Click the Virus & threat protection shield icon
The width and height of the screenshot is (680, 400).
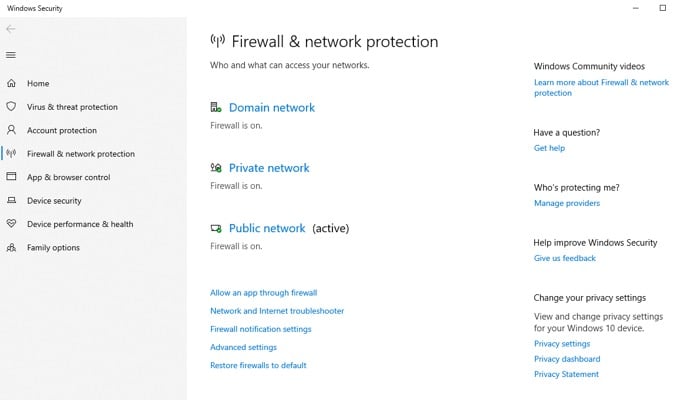click(x=11, y=107)
